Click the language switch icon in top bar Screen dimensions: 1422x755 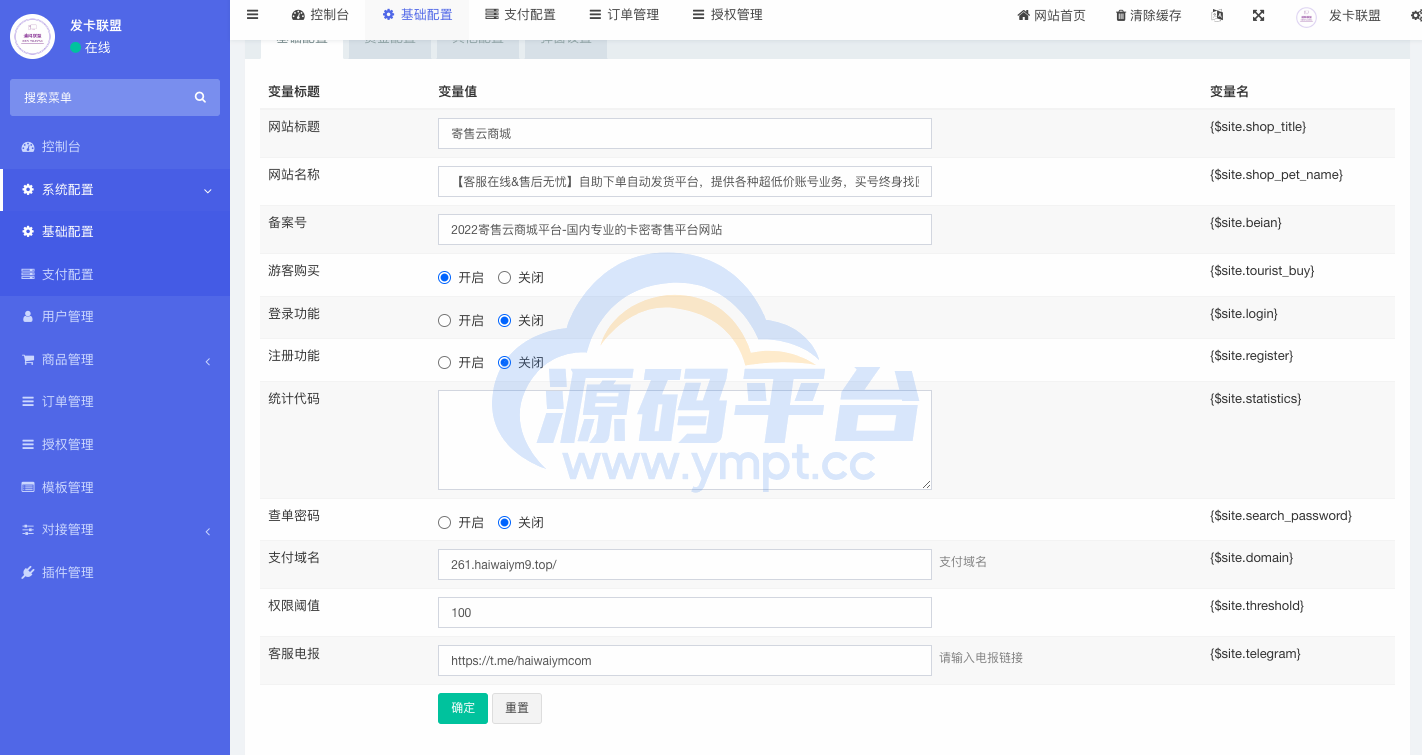coord(1217,15)
